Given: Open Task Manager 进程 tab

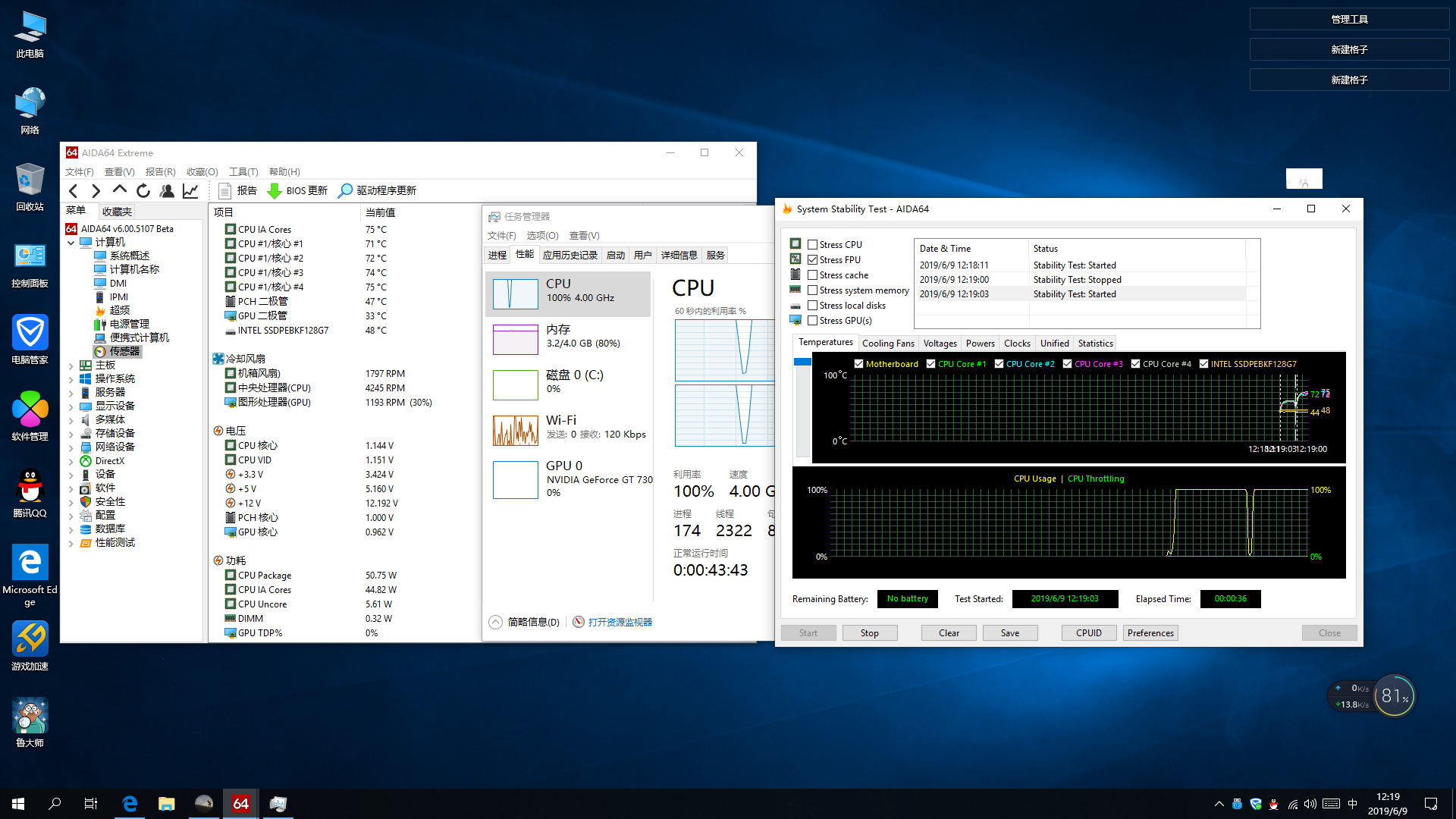Looking at the screenshot, I should [x=497, y=256].
